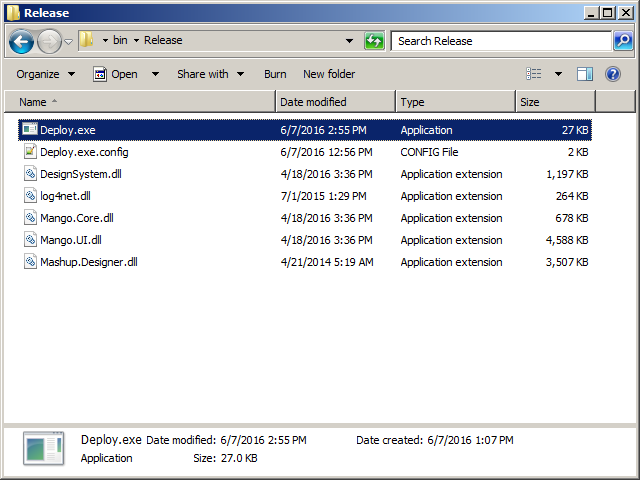Viewport: 640px width, 480px height.
Task: Click the Back navigation arrow button
Action: pyautogui.click(x=22, y=41)
